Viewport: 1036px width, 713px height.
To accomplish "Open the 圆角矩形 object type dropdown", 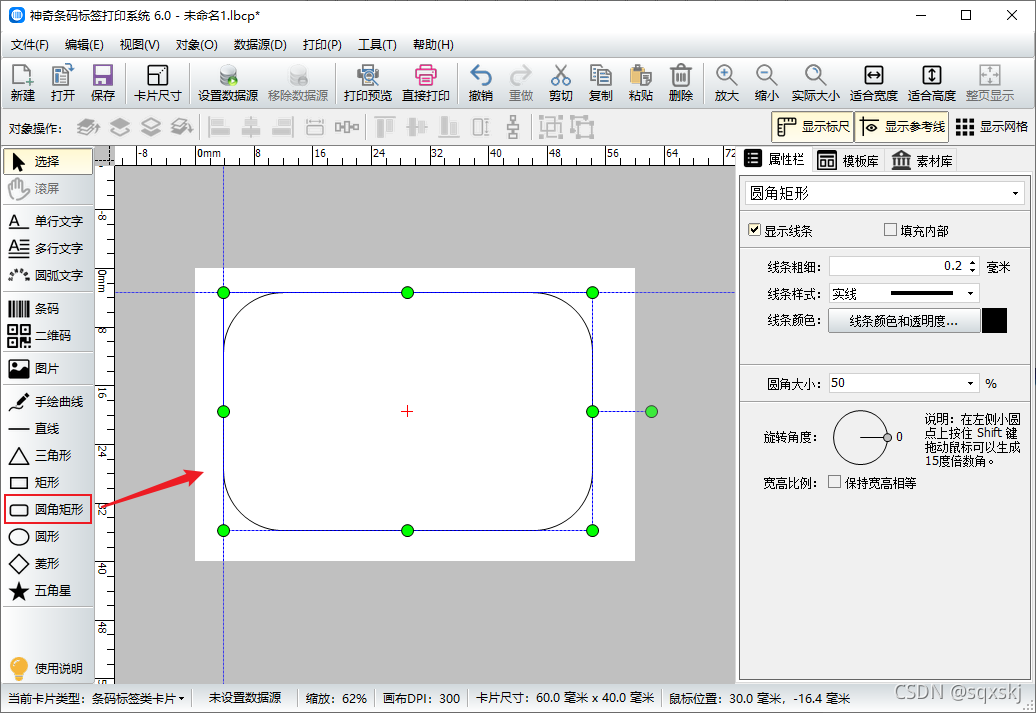I will click(x=885, y=193).
